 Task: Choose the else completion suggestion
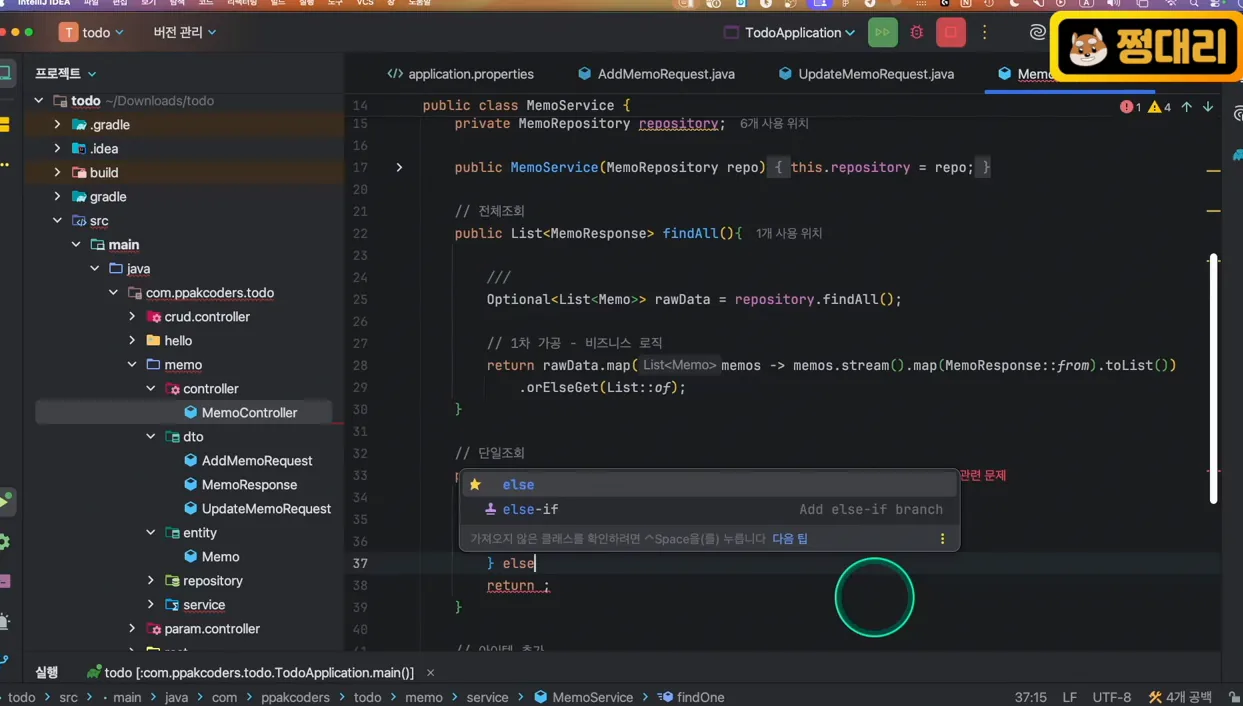[x=709, y=484]
